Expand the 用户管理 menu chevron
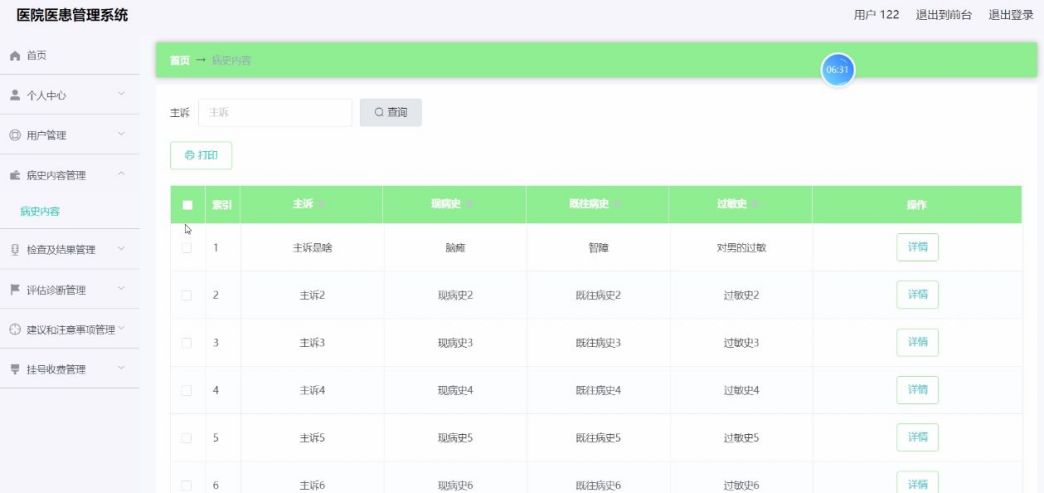Image resolution: width=1044 pixels, height=493 pixels. click(121, 135)
